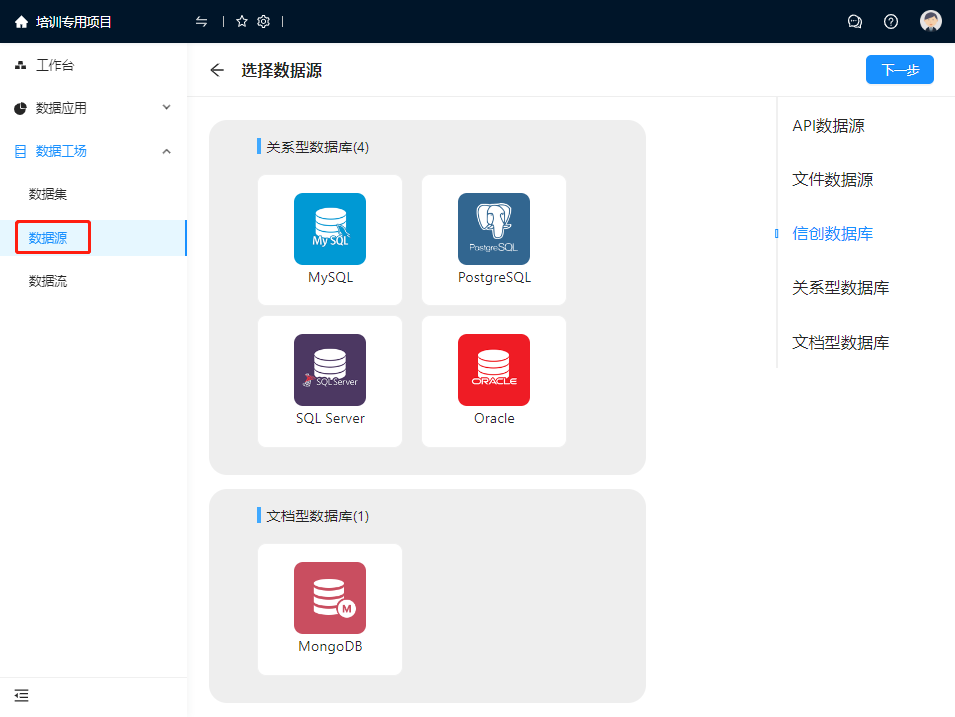Jump to 文件数据源 anchor link
Screen dimensions: 955x717
(x=832, y=180)
